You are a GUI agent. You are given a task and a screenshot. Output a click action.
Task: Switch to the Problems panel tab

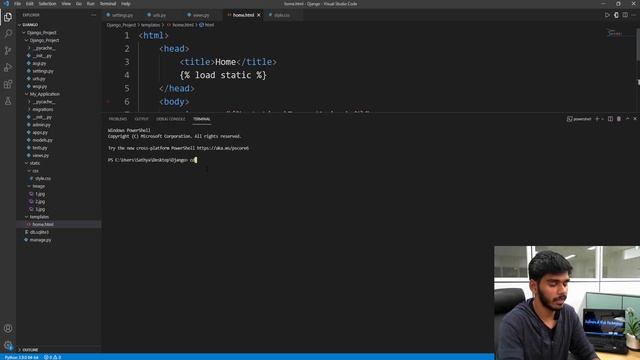(x=118, y=119)
